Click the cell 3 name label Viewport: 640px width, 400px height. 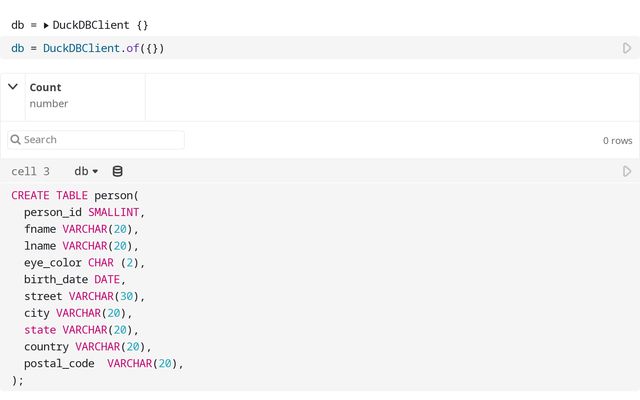[x=30, y=171]
